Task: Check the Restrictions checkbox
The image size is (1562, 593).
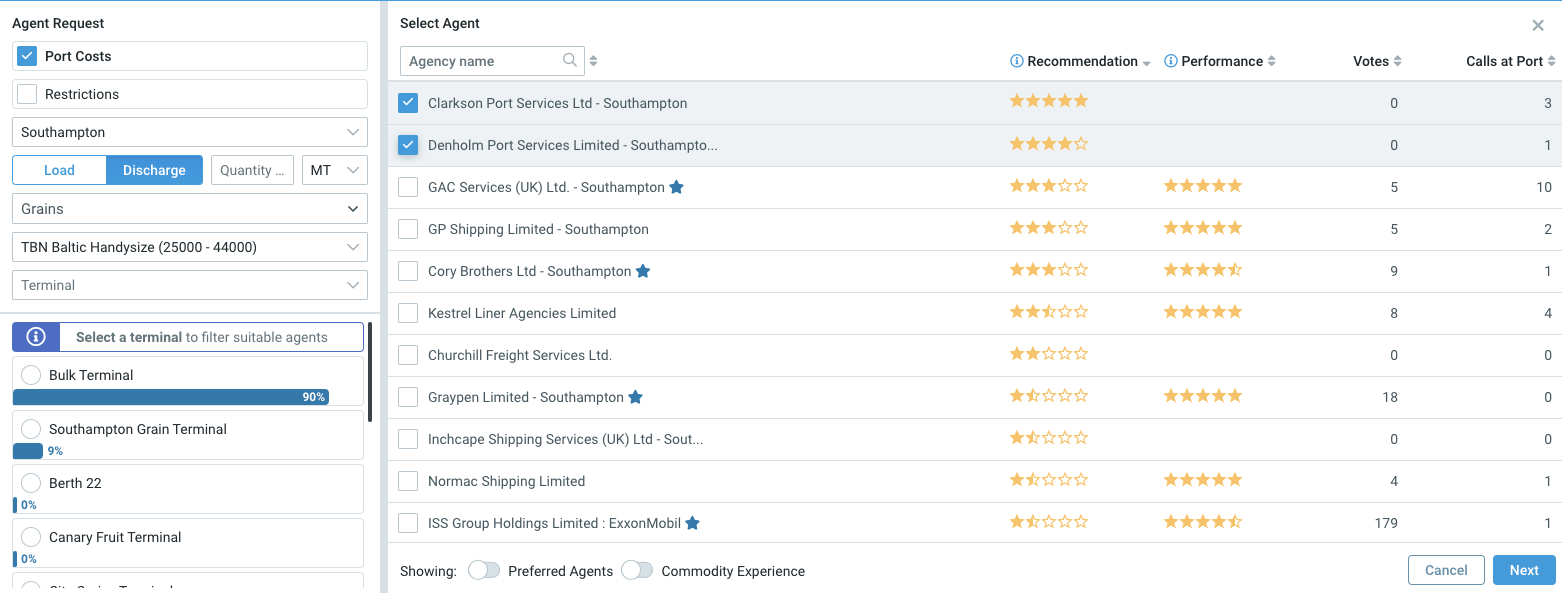Action: [x=27, y=94]
